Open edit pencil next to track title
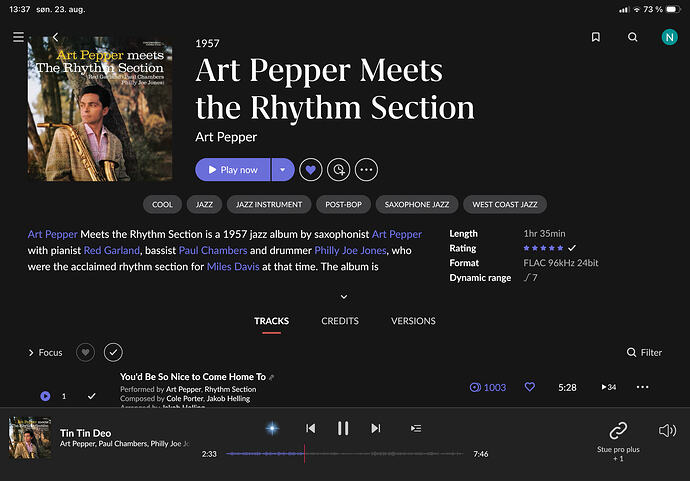The width and height of the screenshot is (690, 481). 272,377
